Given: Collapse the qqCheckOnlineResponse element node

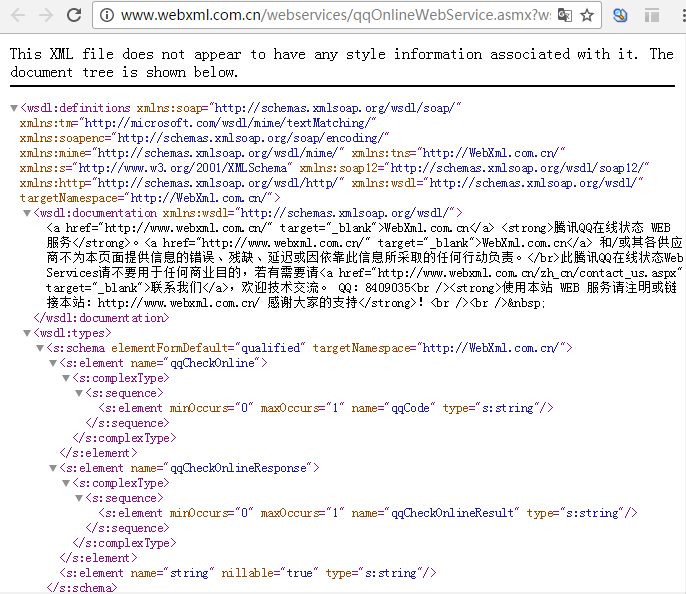Looking at the screenshot, I should 53,468.
